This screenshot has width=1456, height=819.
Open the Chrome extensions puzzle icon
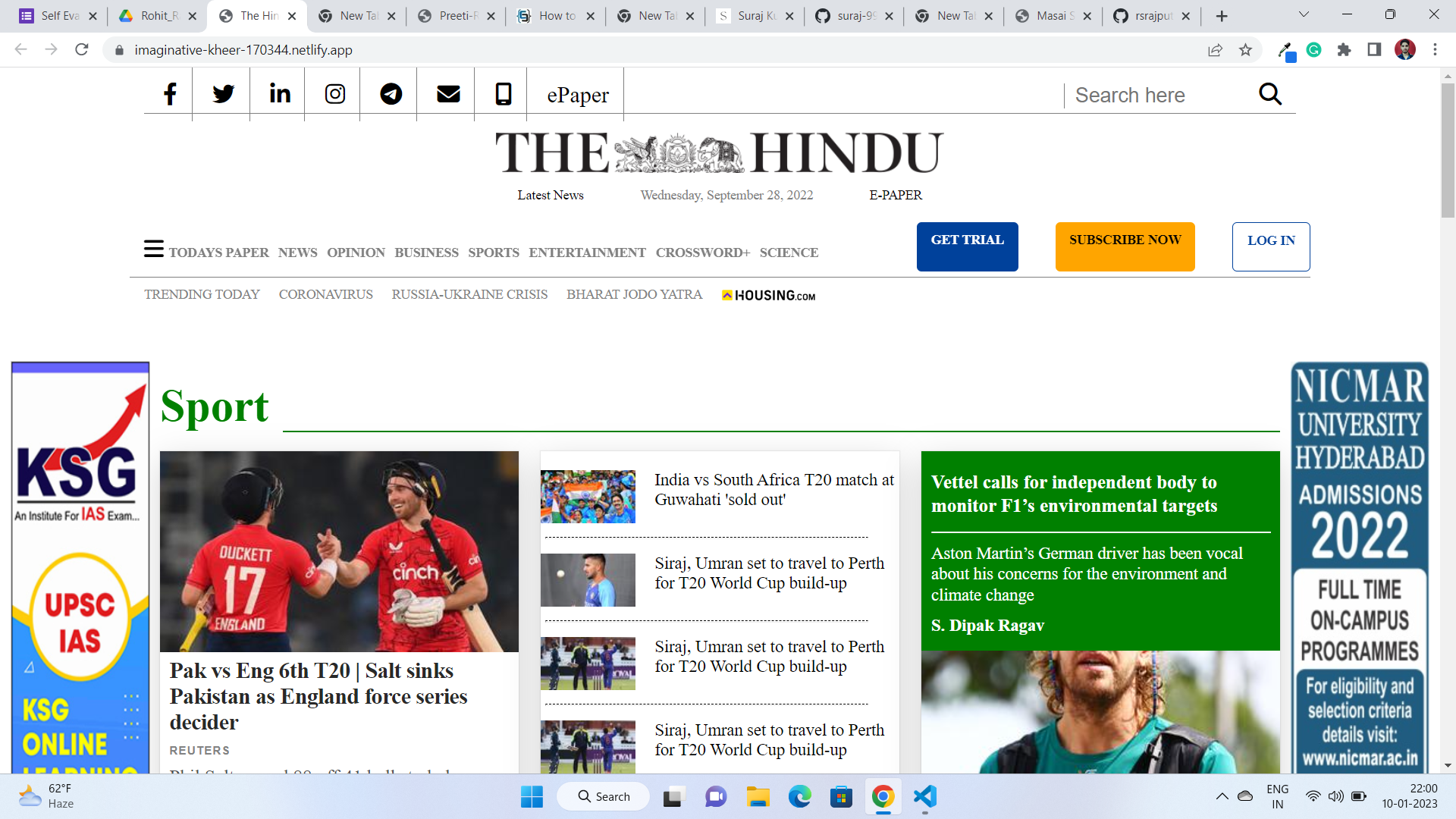click(x=1344, y=50)
